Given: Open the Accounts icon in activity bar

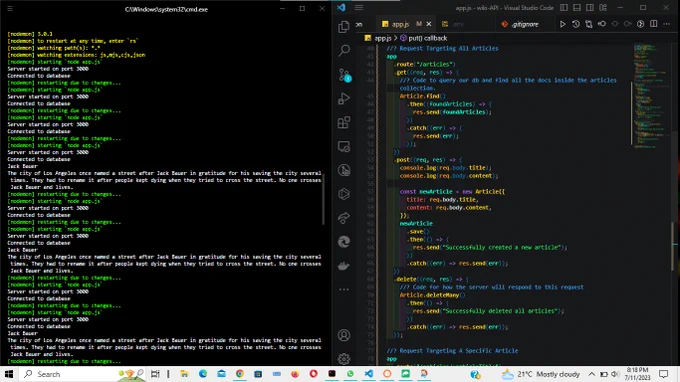Looking at the screenshot, I should pos(344,335).
